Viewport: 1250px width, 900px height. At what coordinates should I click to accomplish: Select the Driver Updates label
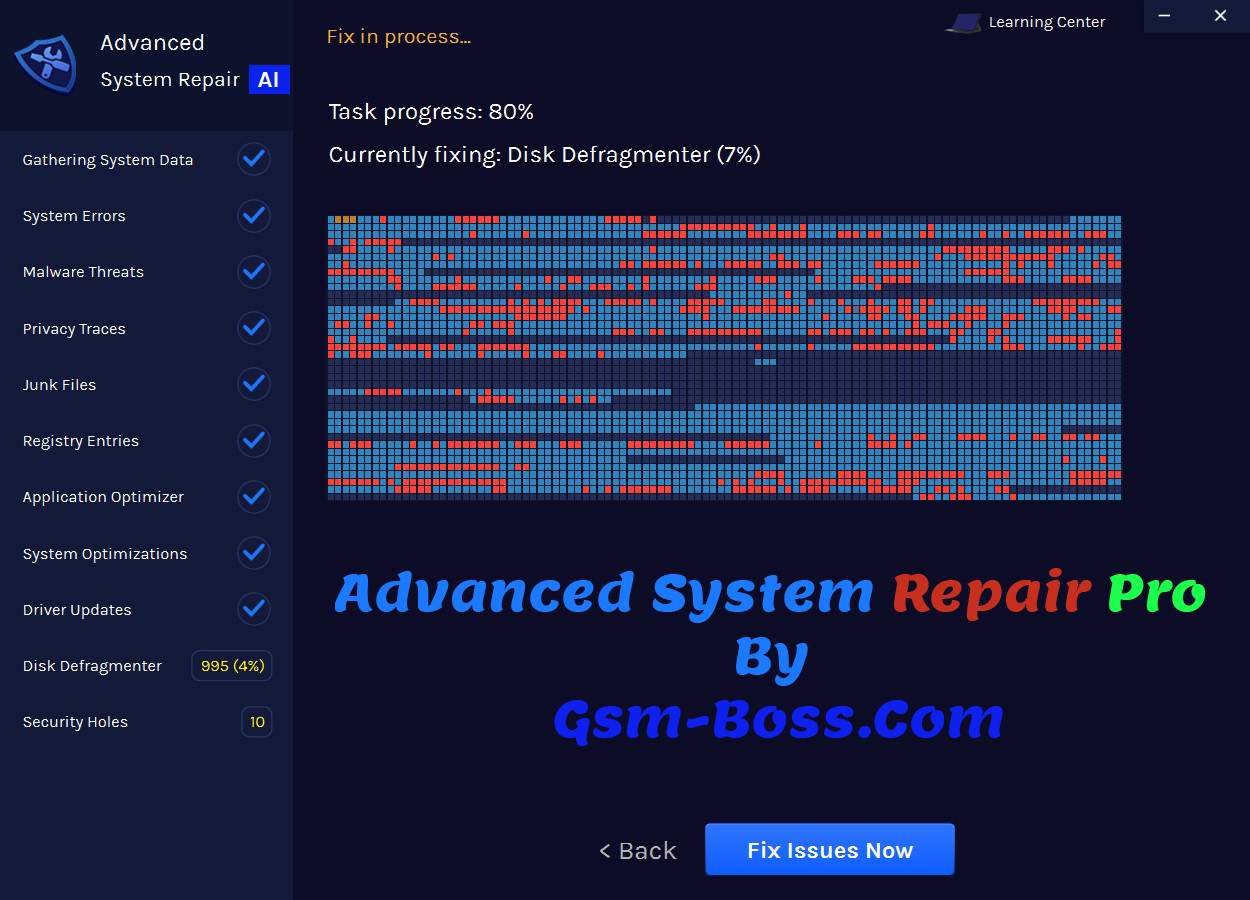click(x=77, y=610)
